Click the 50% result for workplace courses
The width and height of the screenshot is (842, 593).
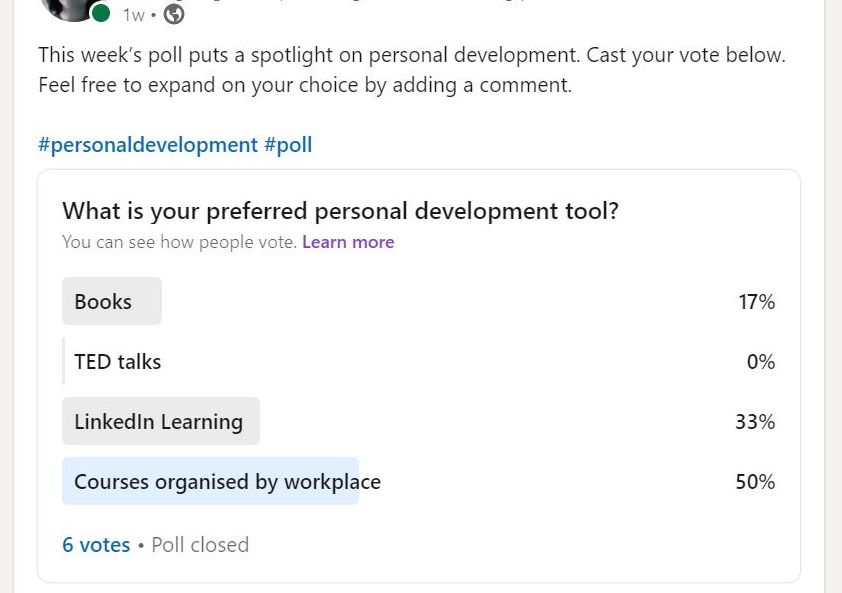click(755, 482)
